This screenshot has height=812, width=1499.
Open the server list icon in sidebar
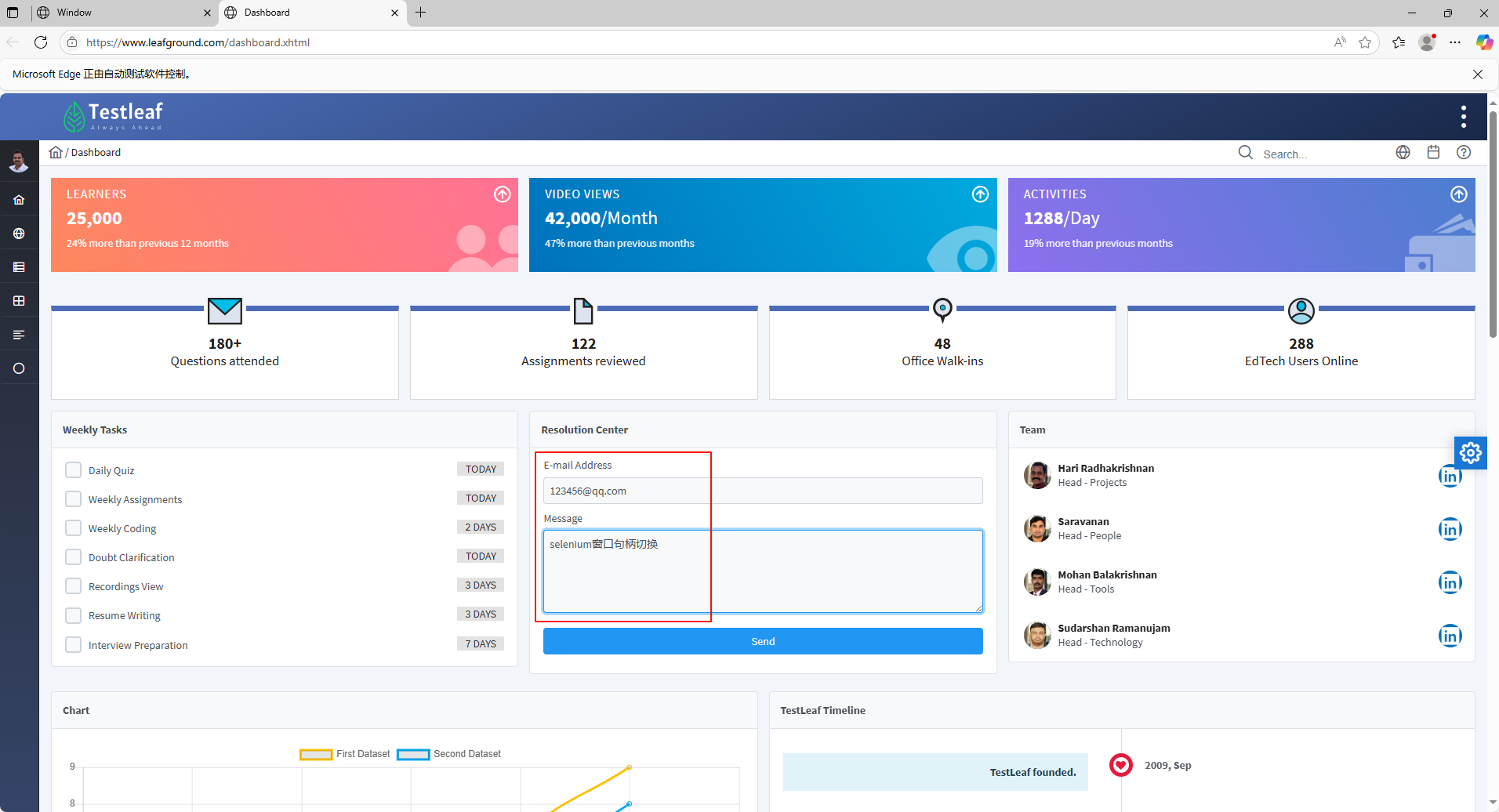click(x=19, y=267)
